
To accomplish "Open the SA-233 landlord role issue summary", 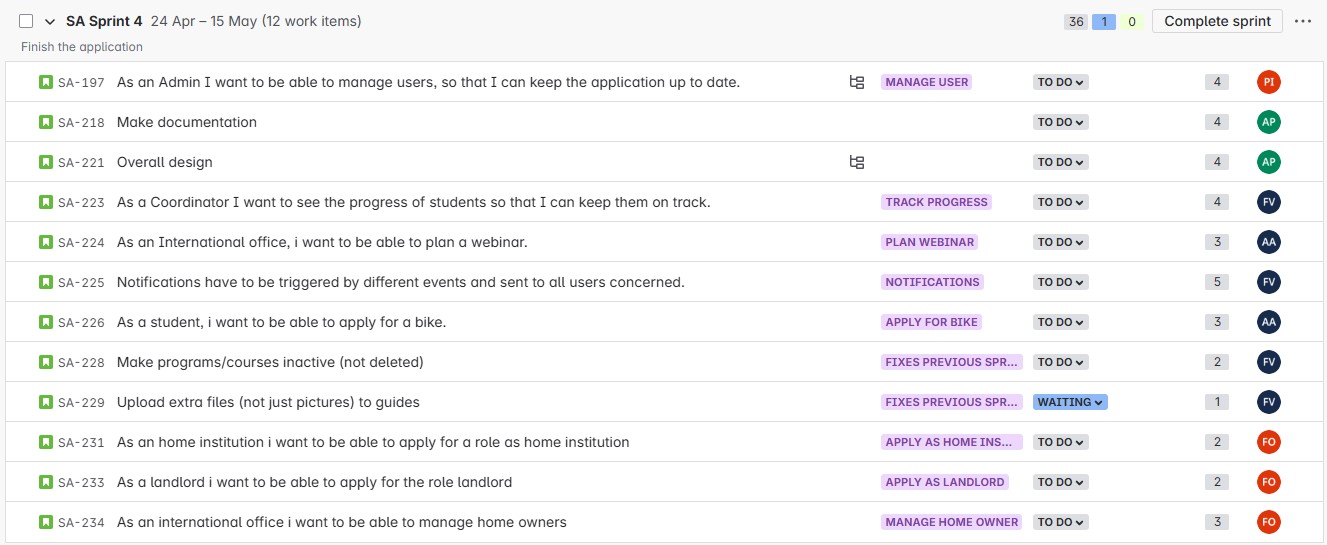I will click(x=314, y=482).
